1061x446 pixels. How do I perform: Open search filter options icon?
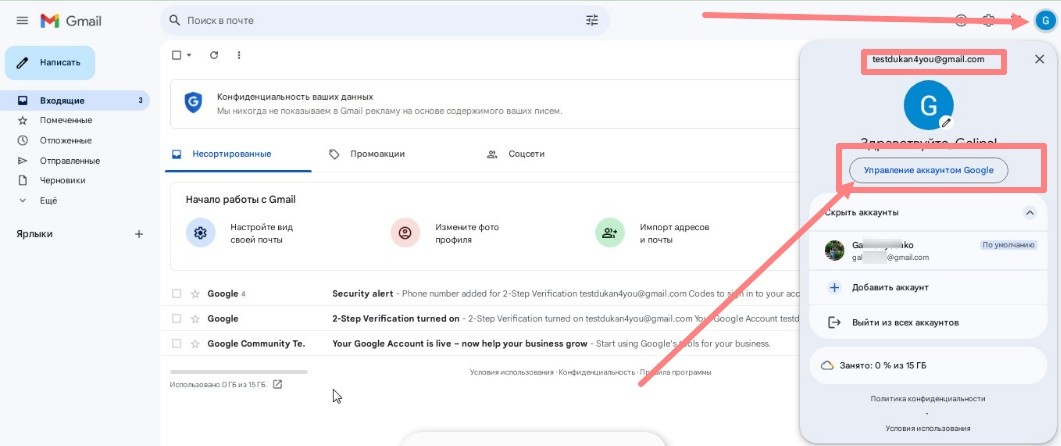pos(592,20)
